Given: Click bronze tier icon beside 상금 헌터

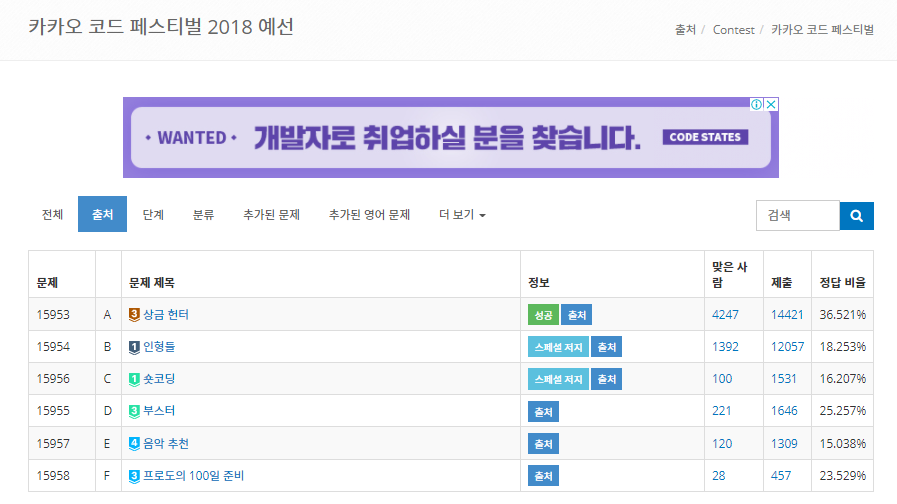Looking at the screenshot, I should pyautogui.click(x=134, y=315).
